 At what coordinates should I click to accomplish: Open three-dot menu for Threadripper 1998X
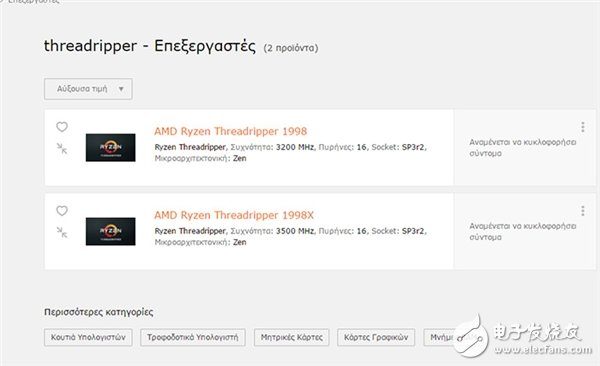583,211
